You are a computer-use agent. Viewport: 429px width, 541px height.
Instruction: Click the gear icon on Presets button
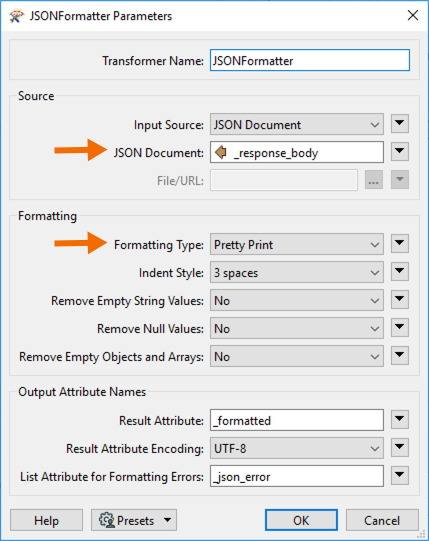[107, 520]
